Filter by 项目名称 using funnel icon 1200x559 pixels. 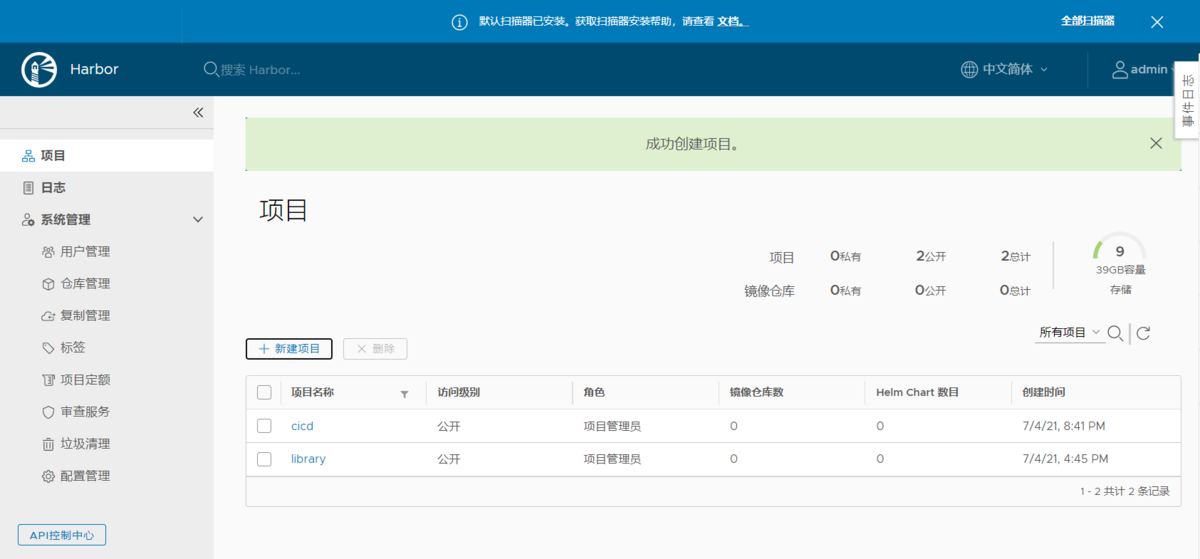point(404,394)
